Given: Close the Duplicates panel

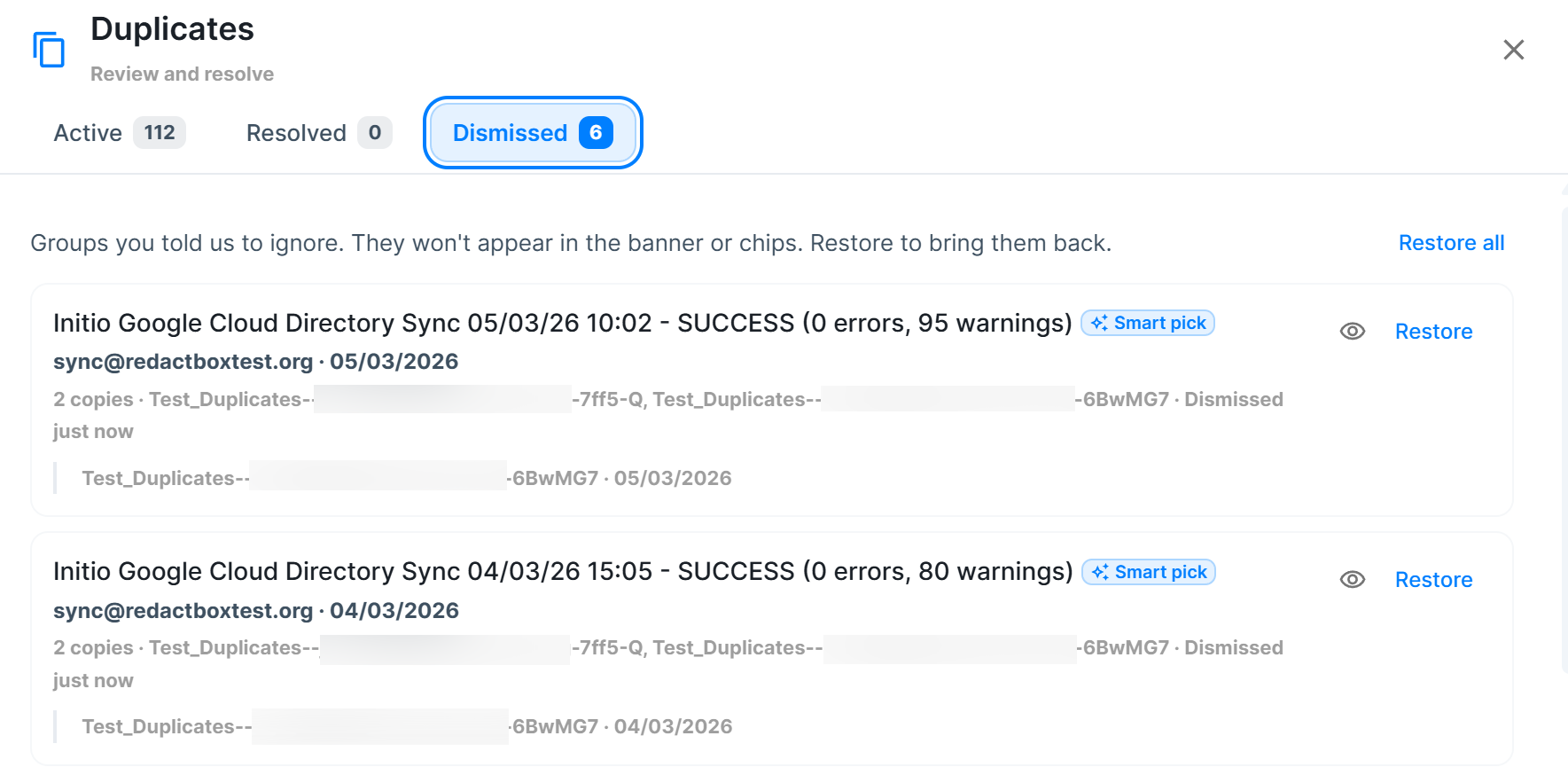Looking at the screenshot, I should point(1513,50).
